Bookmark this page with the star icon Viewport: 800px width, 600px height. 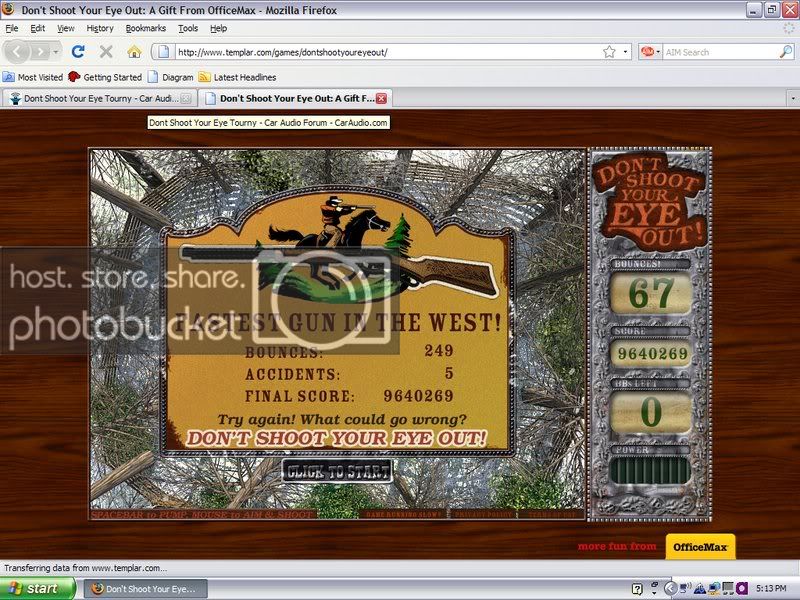tap(609, 52)
